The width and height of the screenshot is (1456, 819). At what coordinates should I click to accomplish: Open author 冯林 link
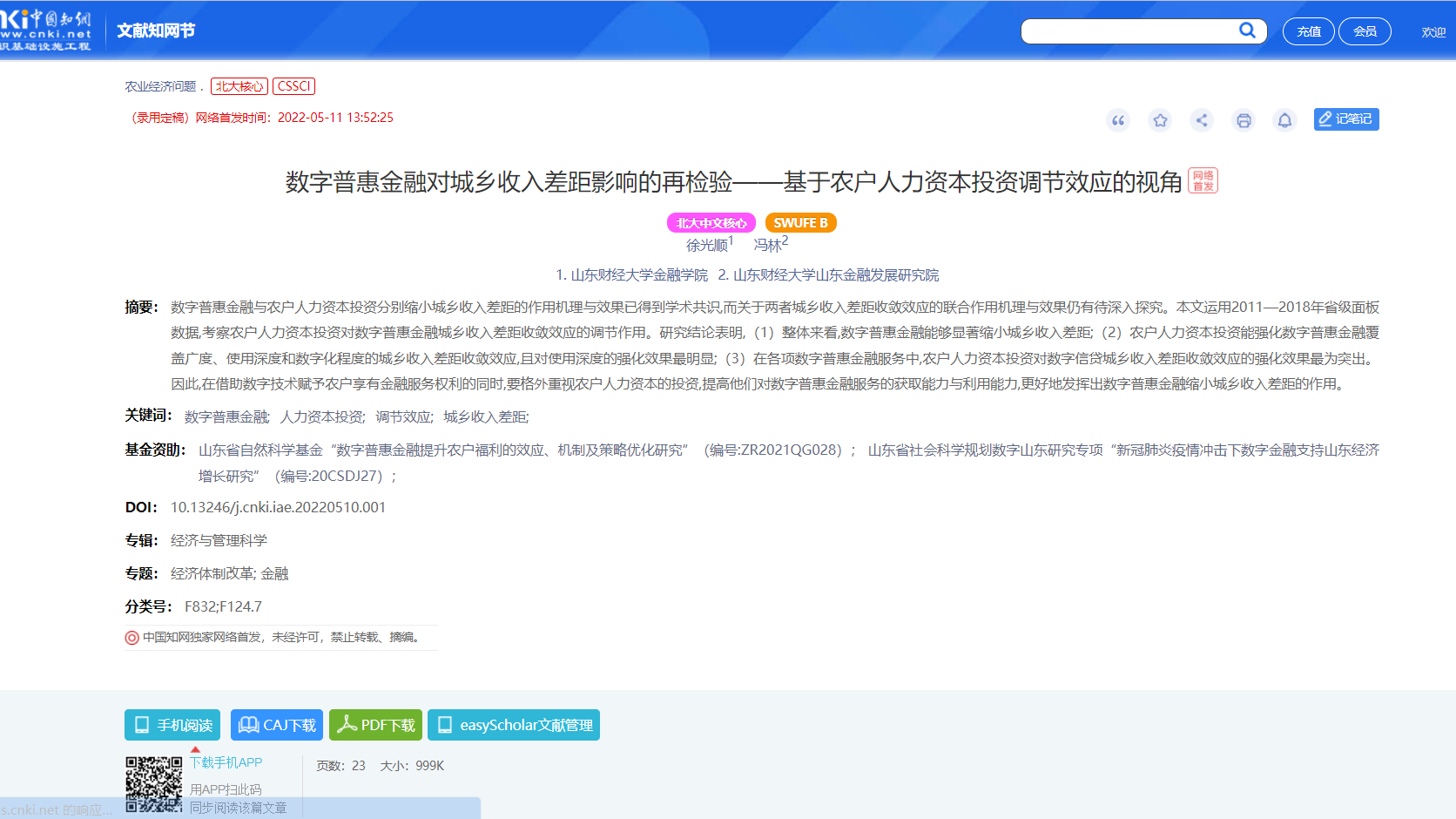(x=768, y=246)
